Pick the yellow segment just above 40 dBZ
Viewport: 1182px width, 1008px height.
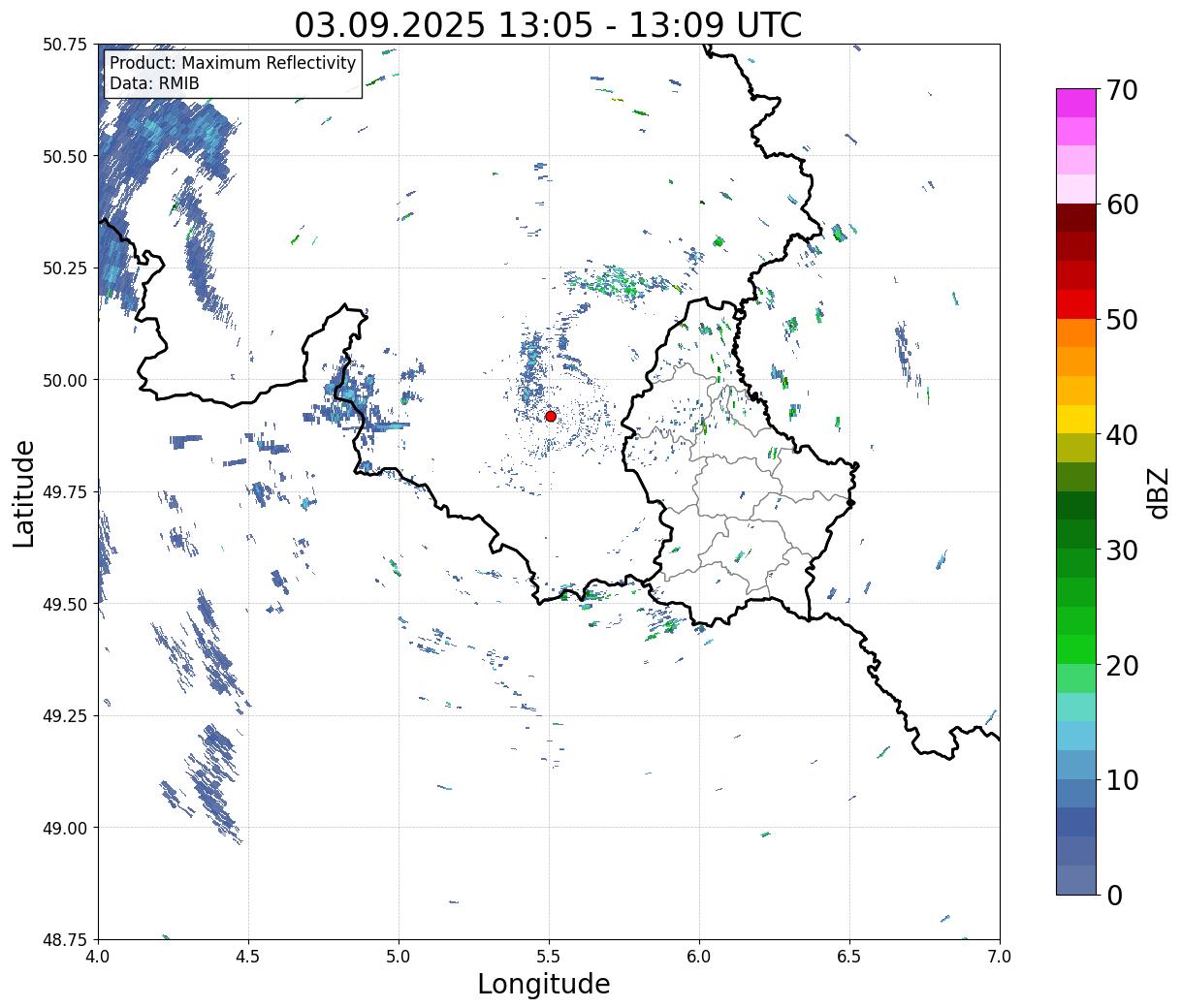[1076, 420]
